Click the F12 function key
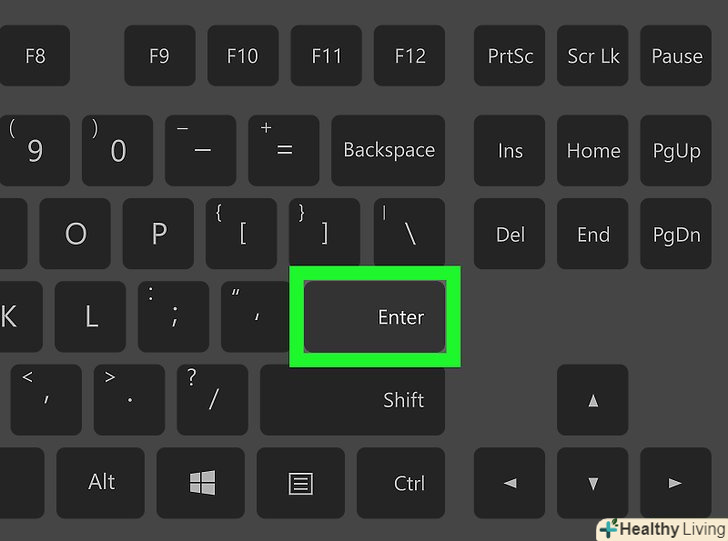Image resolution: width=728 pixels, height=541 pixels. pyautogui.click(x=410, y=56)
